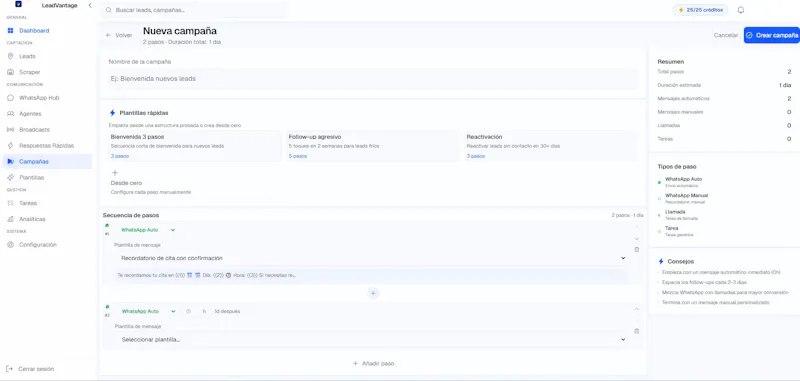Open Respuestas Rápidas in the sidebar
Screen dimensions: 800x381
[x=47, y=145]
